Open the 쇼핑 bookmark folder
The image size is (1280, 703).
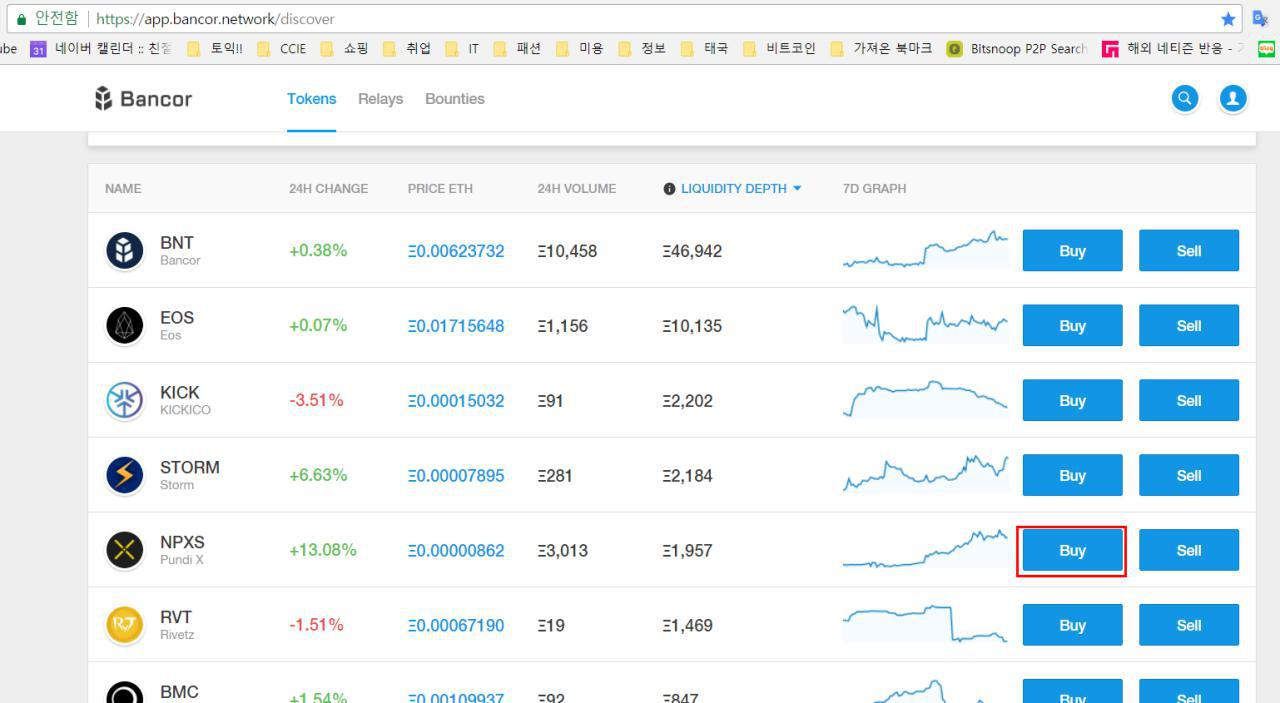tap(344, 48)
